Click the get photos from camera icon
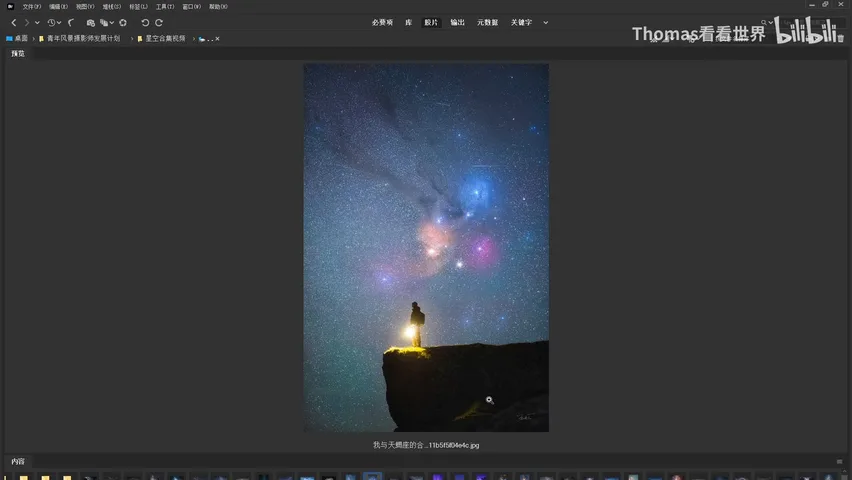The width and height of the screenshot is (852, 480). click(x=90, y=23)
